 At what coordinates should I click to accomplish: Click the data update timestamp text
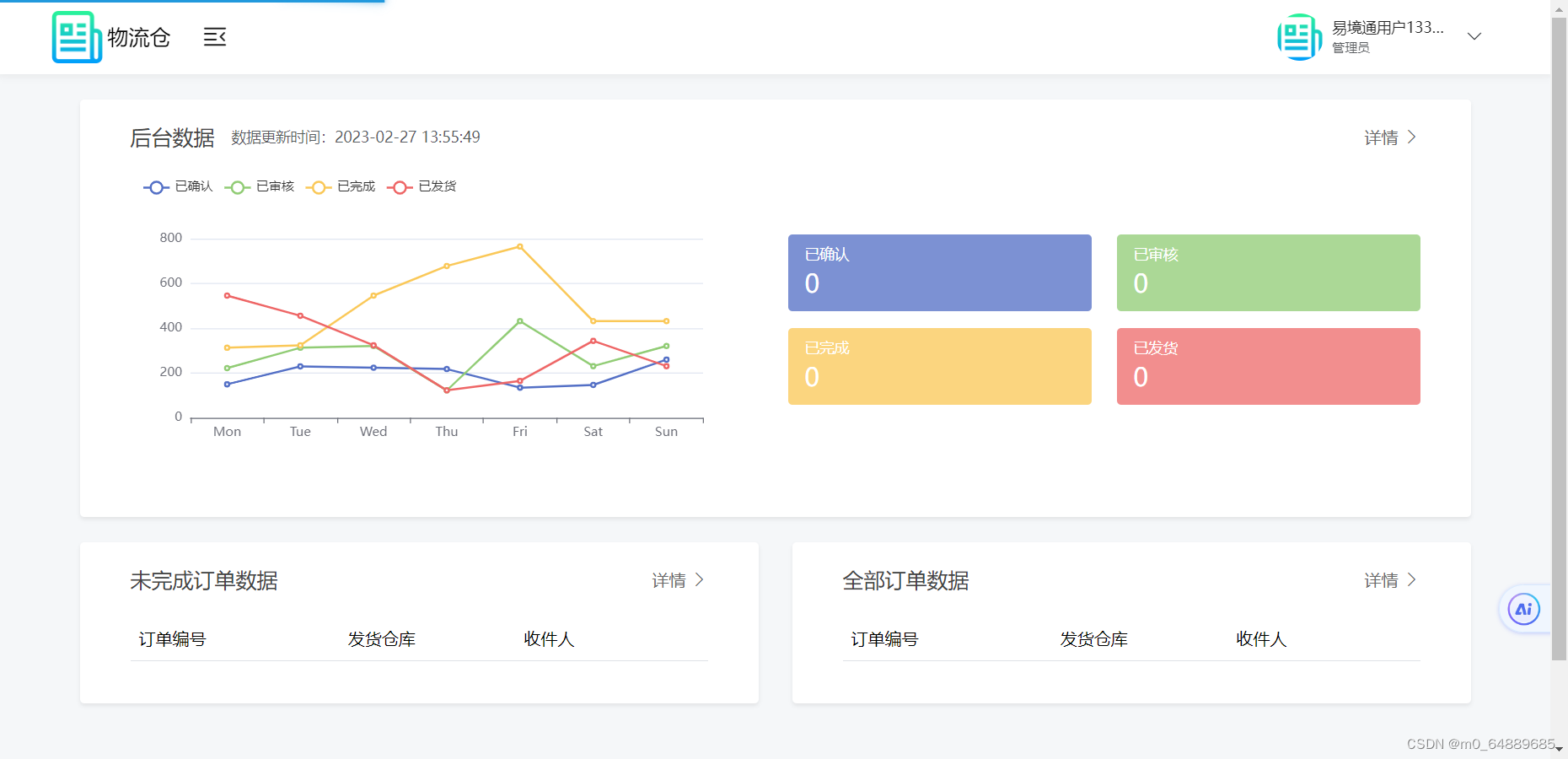356,137
